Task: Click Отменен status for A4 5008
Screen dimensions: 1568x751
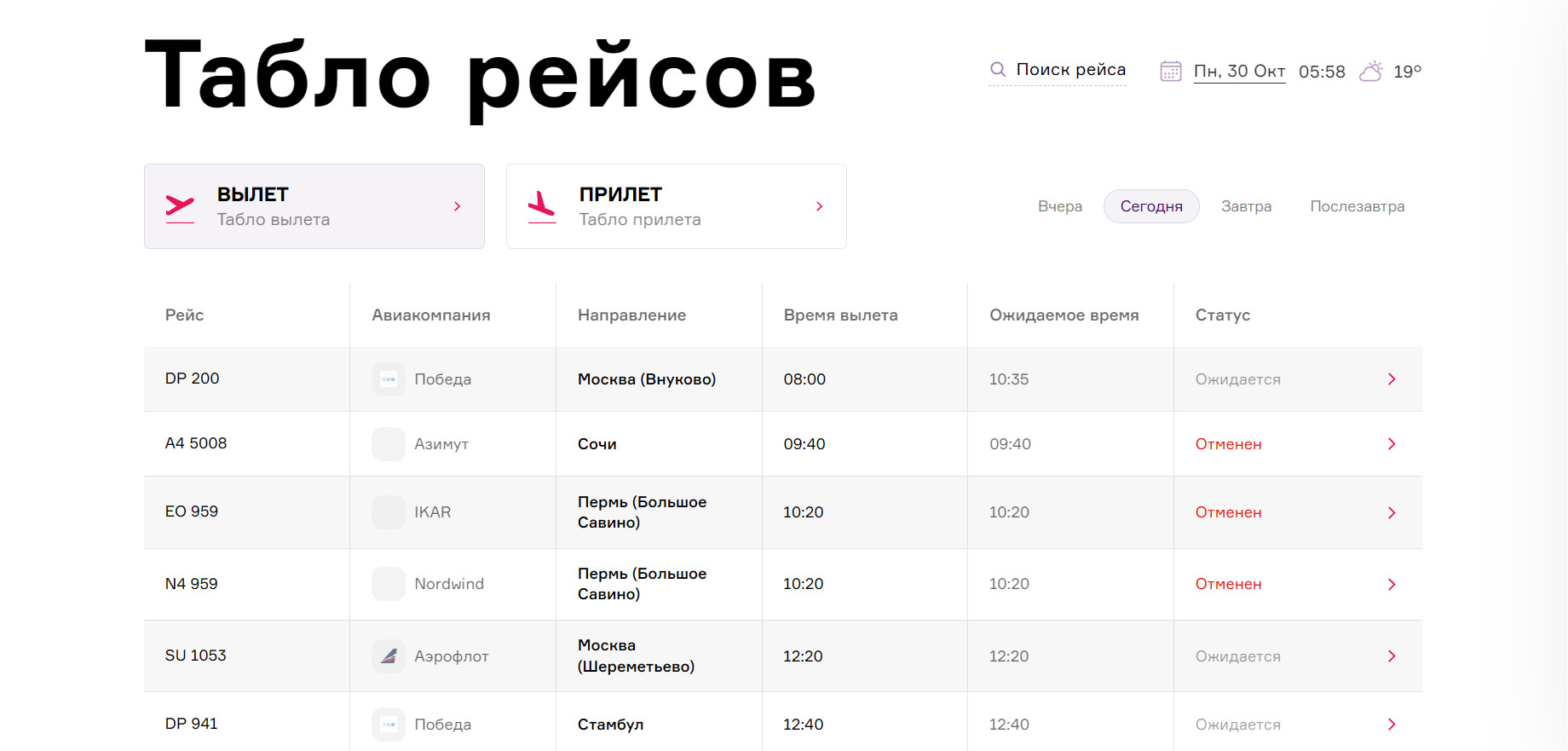Action: [x=1228, y=444]
